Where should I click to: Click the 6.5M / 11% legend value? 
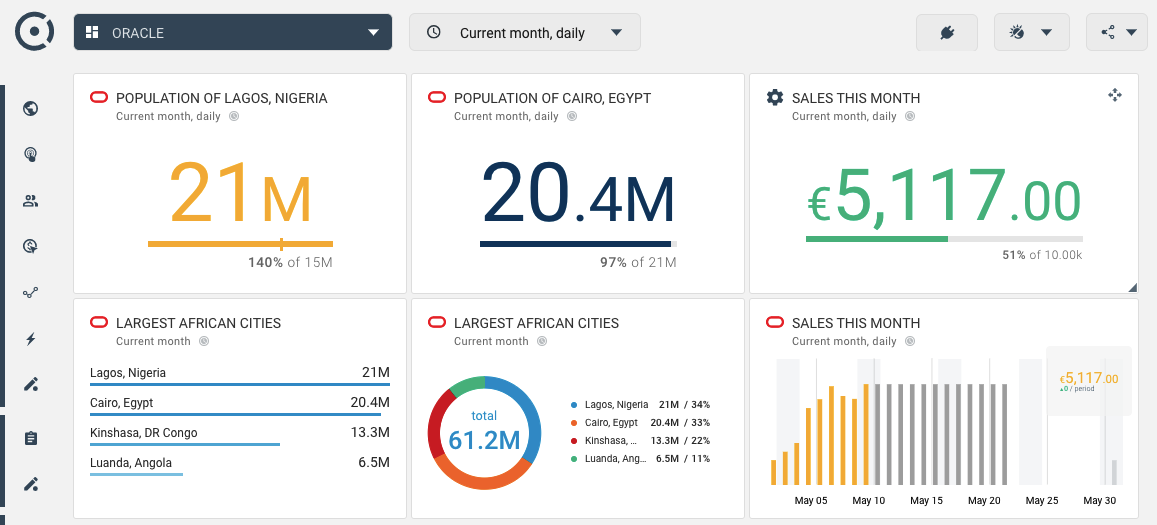point(683,459)
